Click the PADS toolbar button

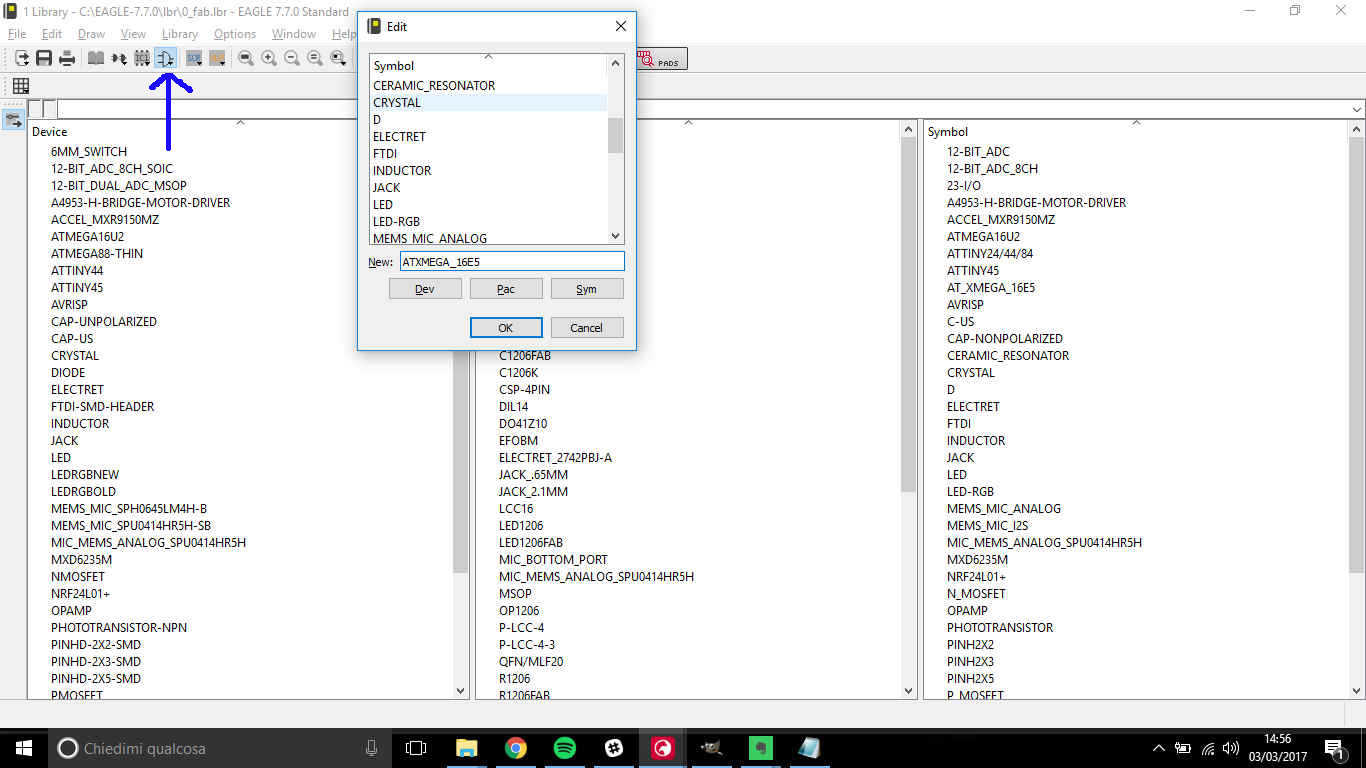660,60
